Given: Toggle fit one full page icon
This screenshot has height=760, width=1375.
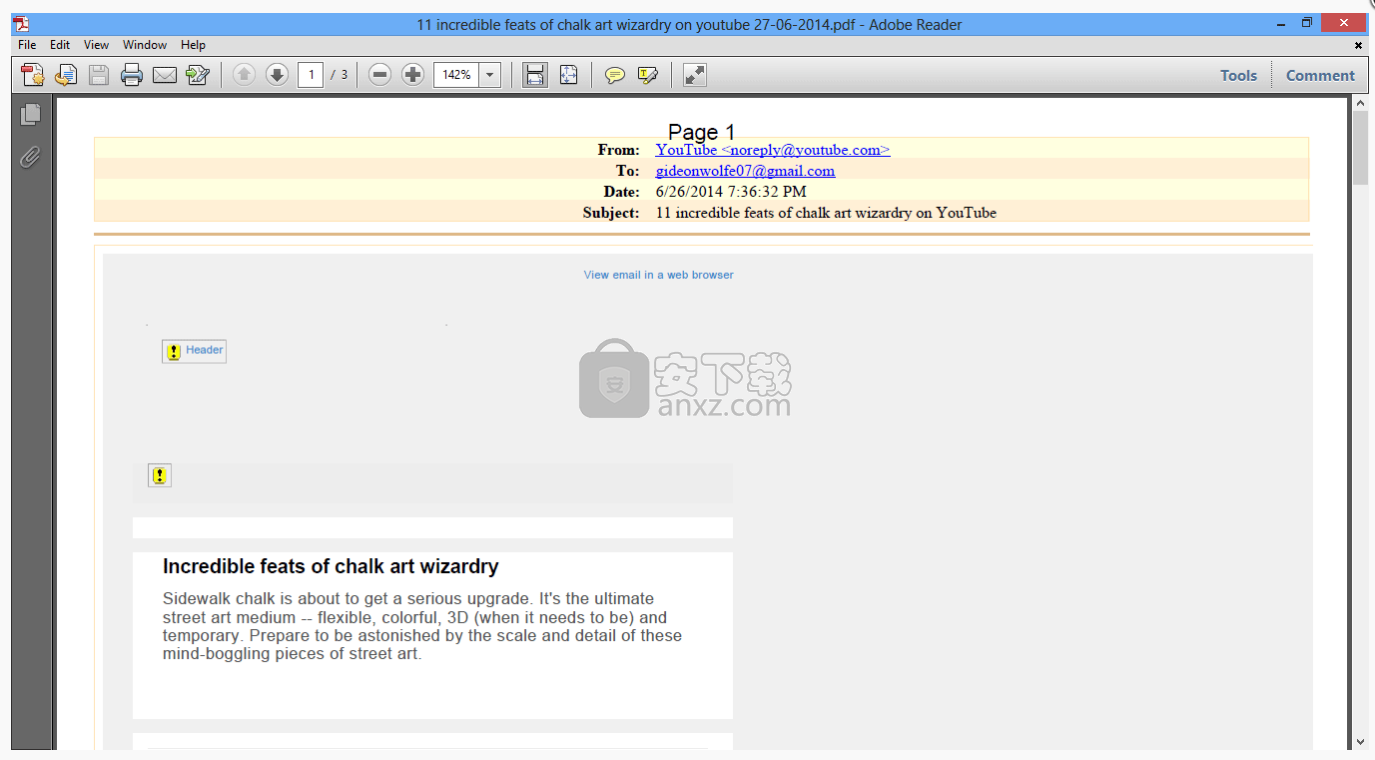Looking at the screenshot, I should [x=569, y=75].
